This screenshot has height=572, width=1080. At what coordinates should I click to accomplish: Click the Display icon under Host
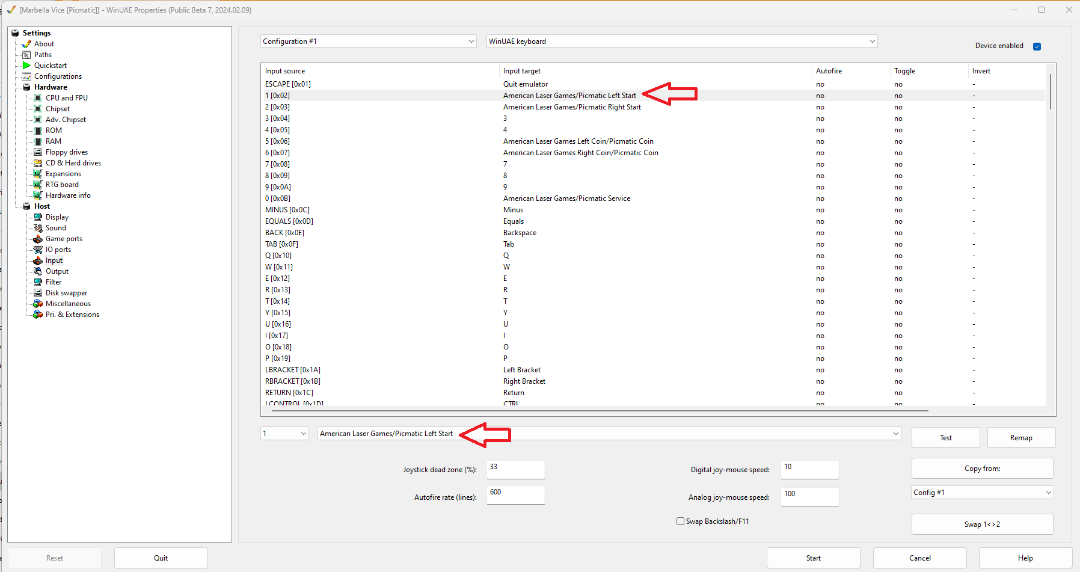tap(38, 217)
